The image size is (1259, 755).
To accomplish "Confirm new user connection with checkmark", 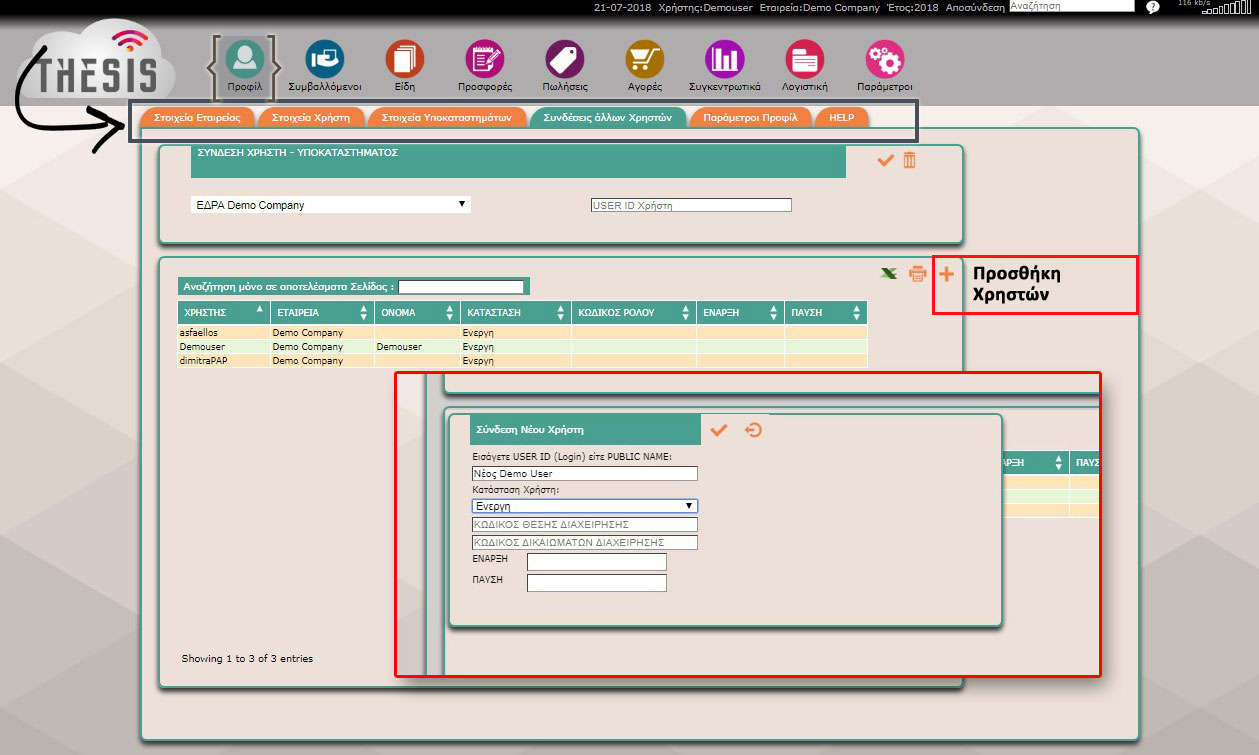I will (718, 430).
